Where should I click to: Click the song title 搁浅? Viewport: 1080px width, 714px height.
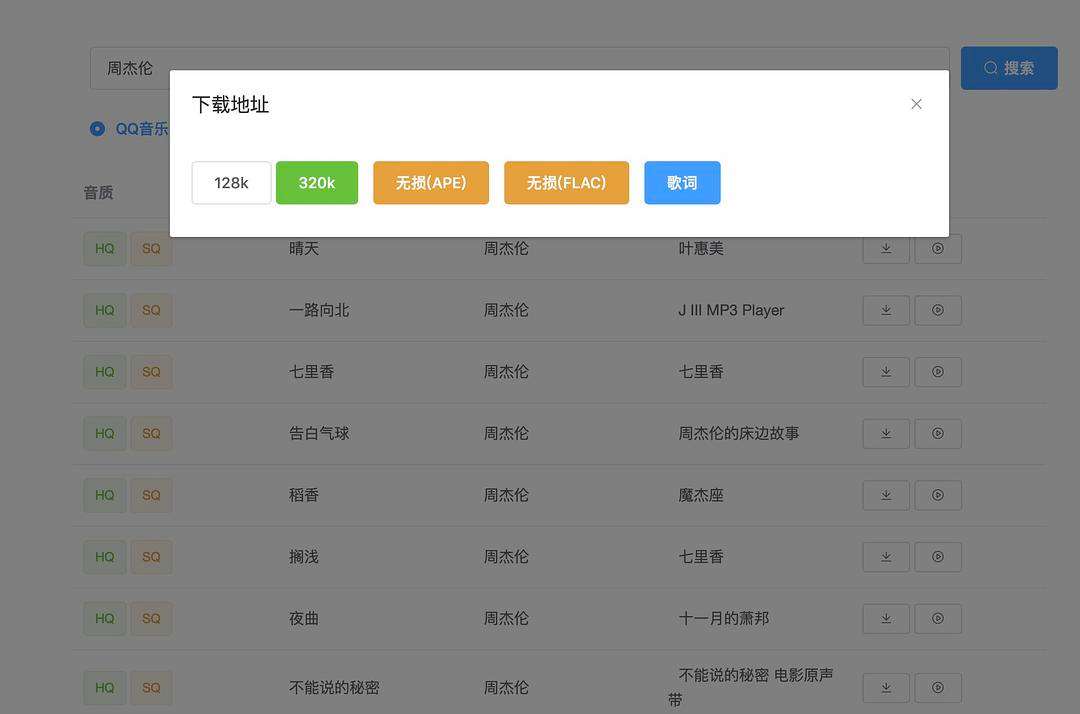[x=304, y=557]
